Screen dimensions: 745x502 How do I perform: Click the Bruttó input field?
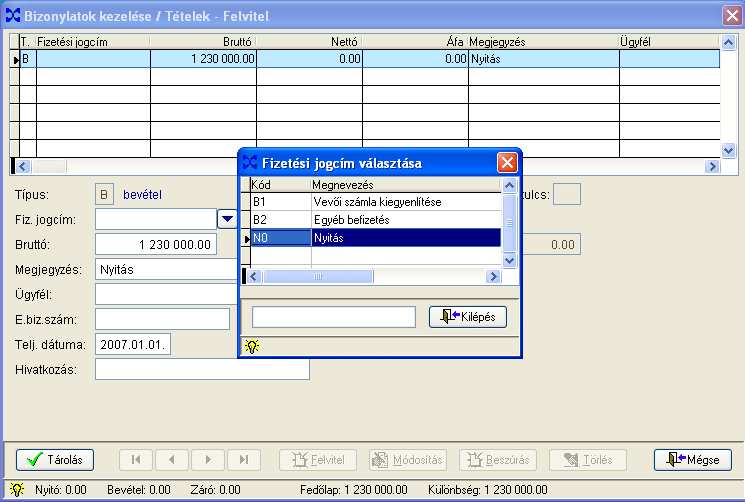(x=156, y=245)
